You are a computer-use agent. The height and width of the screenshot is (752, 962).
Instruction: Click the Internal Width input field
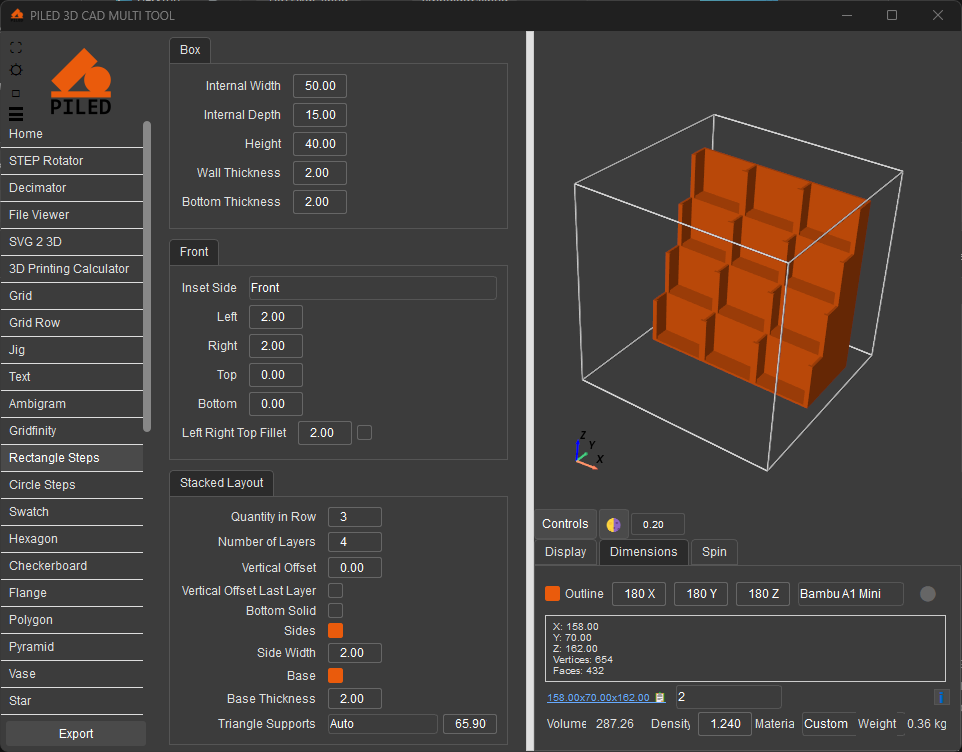[320, 86]
